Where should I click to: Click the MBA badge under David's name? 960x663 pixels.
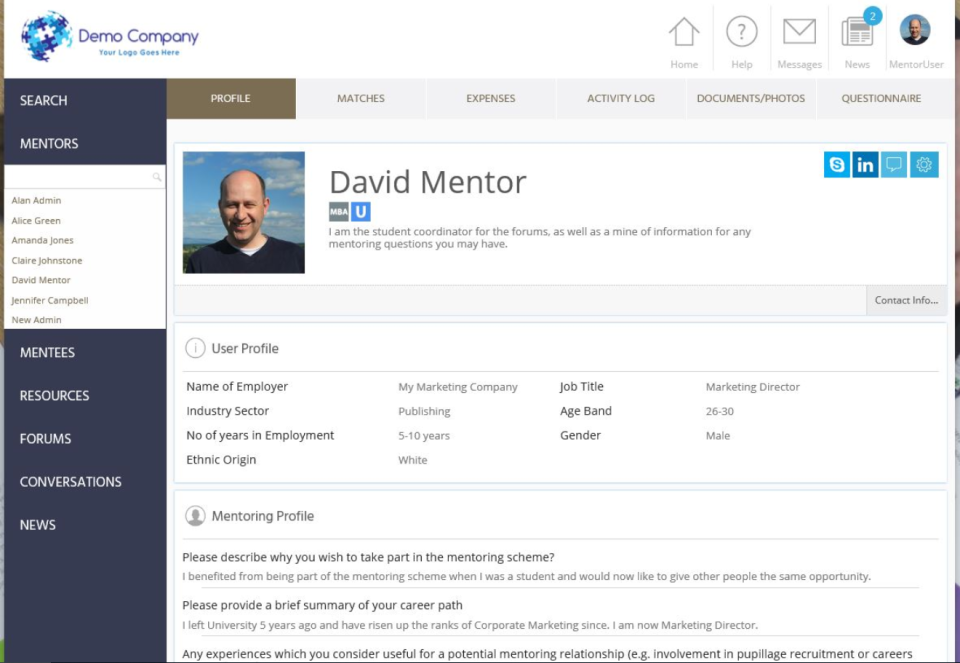point(338,211)
